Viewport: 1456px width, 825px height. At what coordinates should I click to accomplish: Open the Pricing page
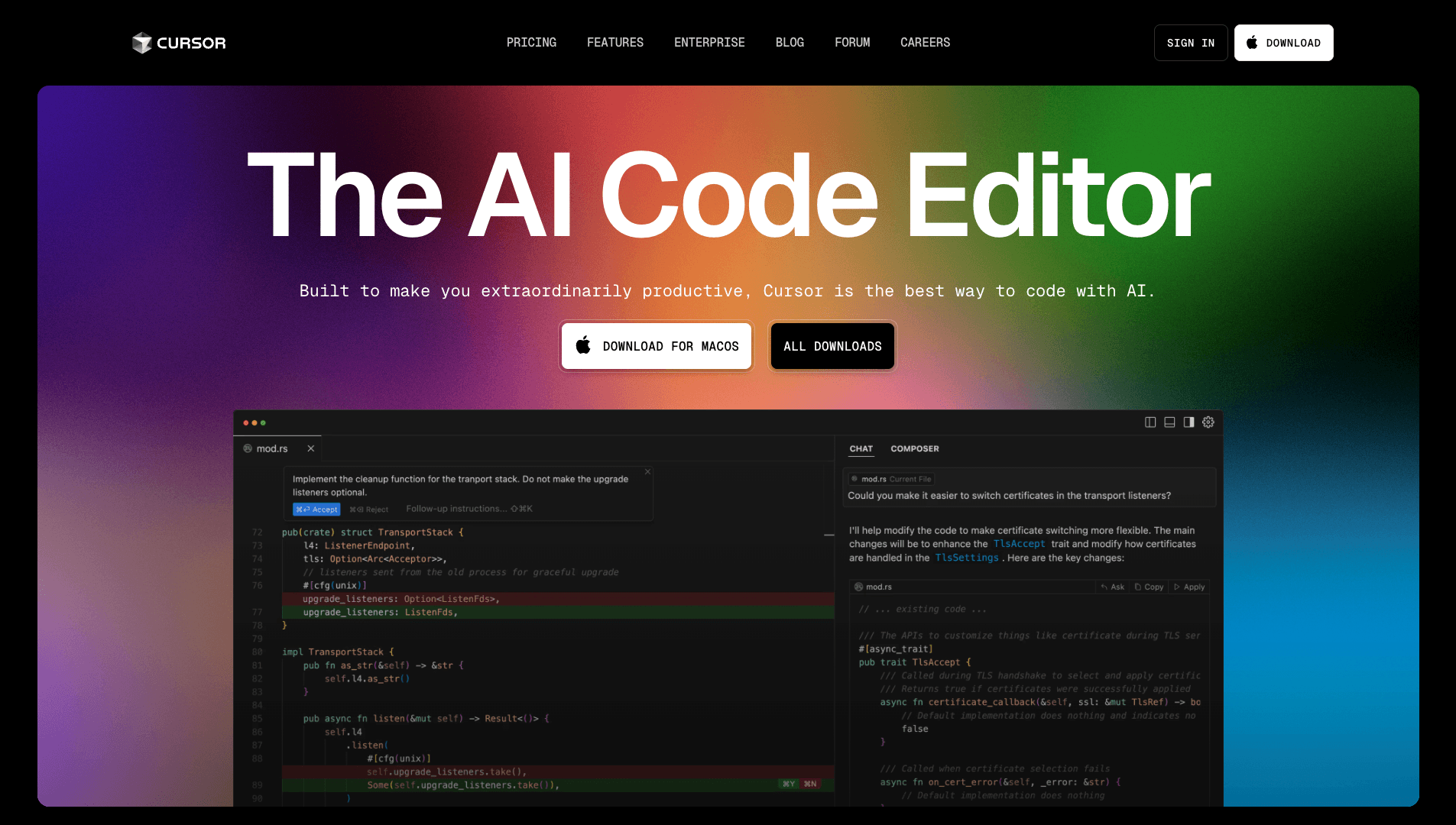[531, 43]
